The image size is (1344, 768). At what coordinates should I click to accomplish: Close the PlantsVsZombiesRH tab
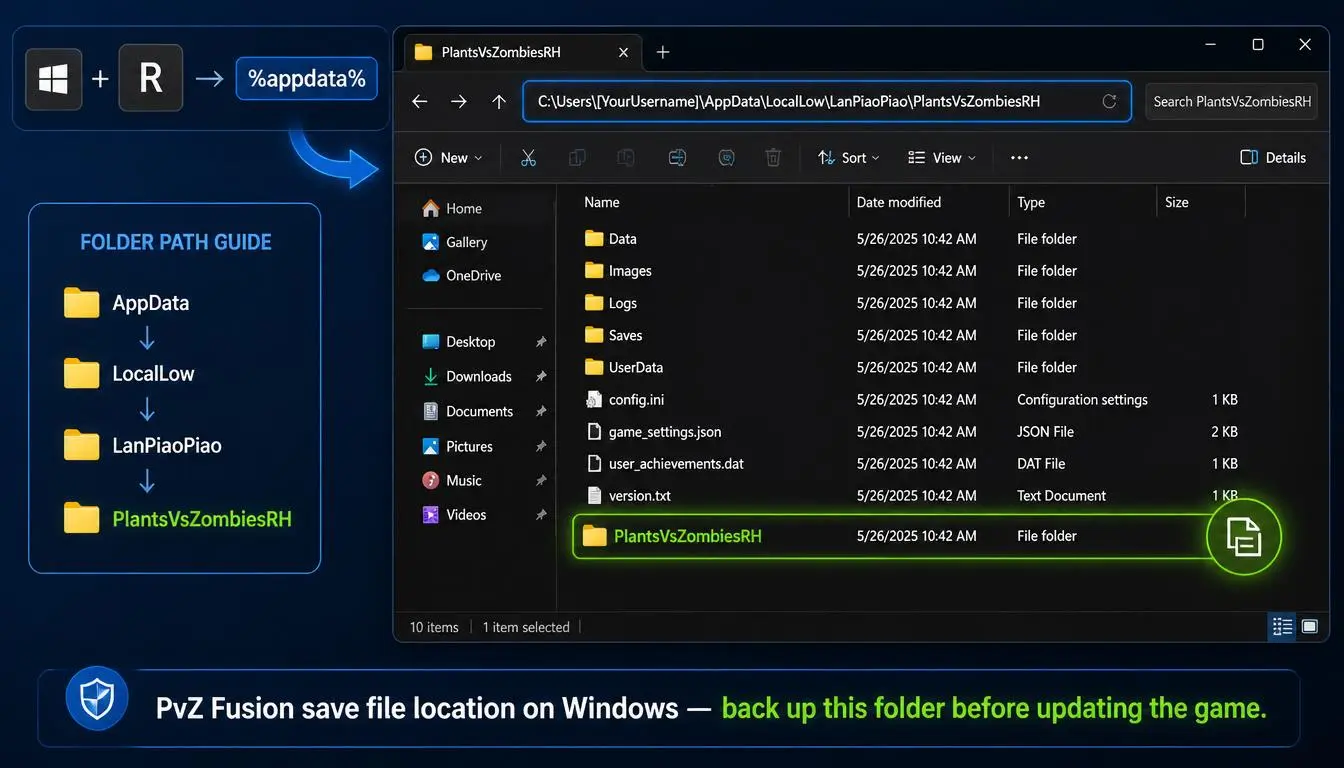(x=624, y=52)
